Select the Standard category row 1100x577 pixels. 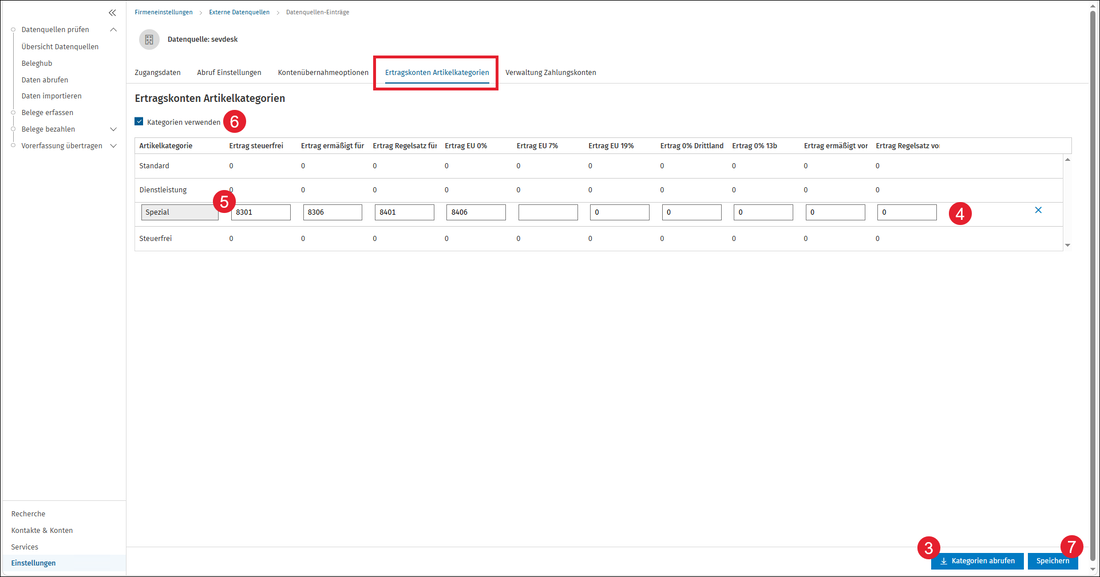click(x=598, y=166)
